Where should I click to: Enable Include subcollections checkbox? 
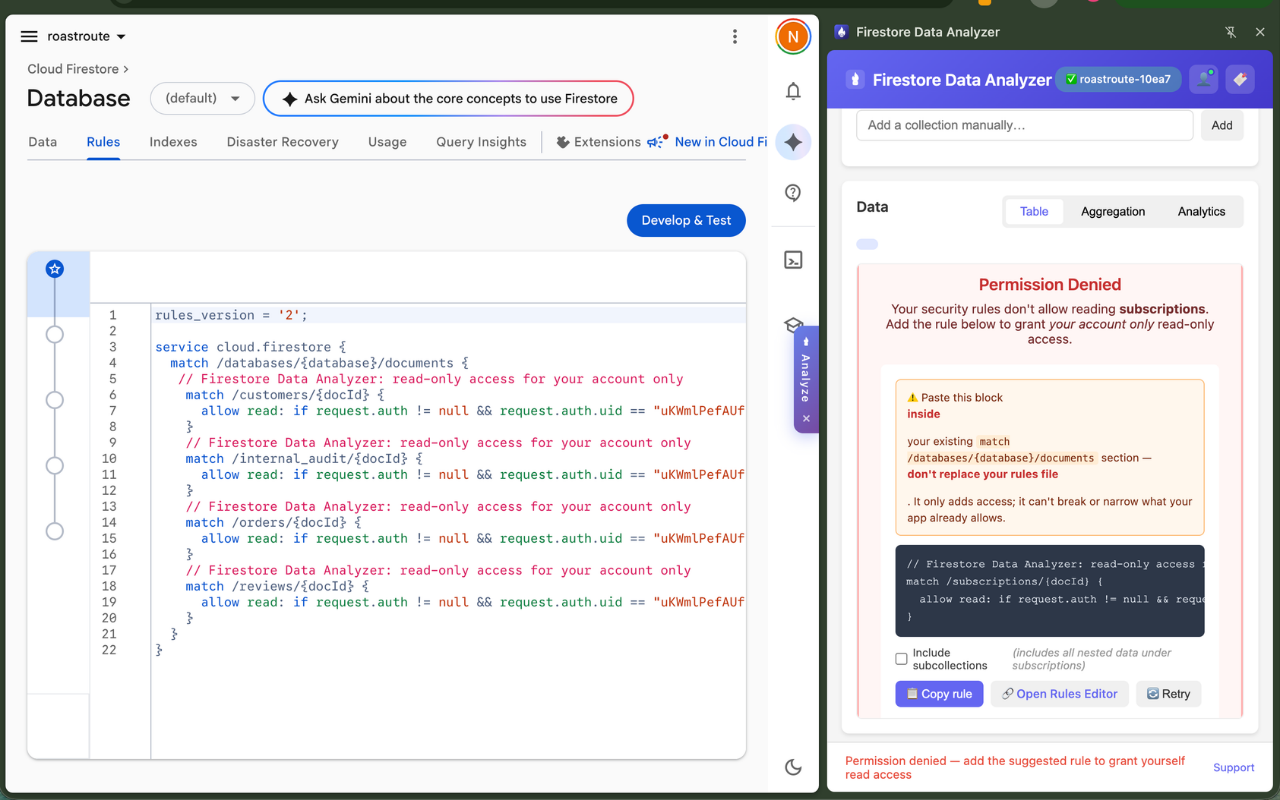(901, 659)
